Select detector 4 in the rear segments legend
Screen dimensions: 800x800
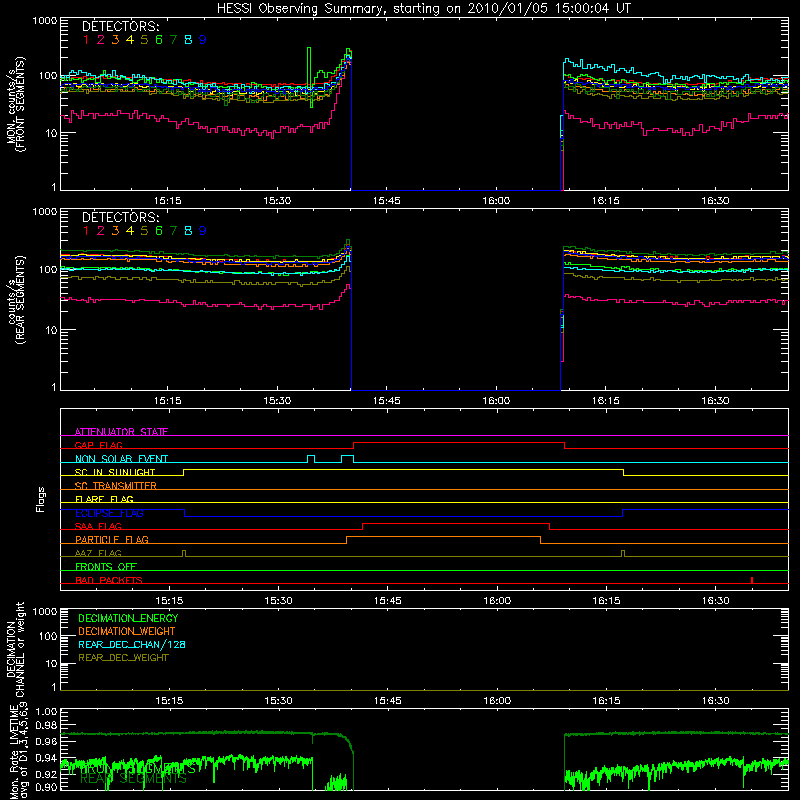130,231
